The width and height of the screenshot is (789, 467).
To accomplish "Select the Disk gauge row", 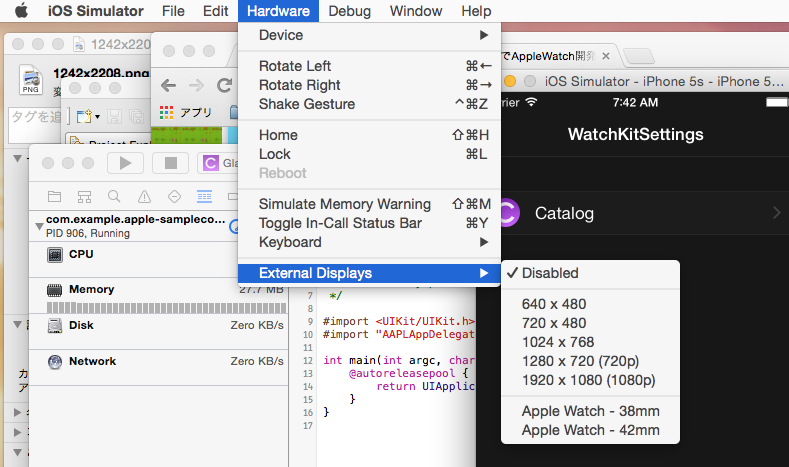I will 159,332.
